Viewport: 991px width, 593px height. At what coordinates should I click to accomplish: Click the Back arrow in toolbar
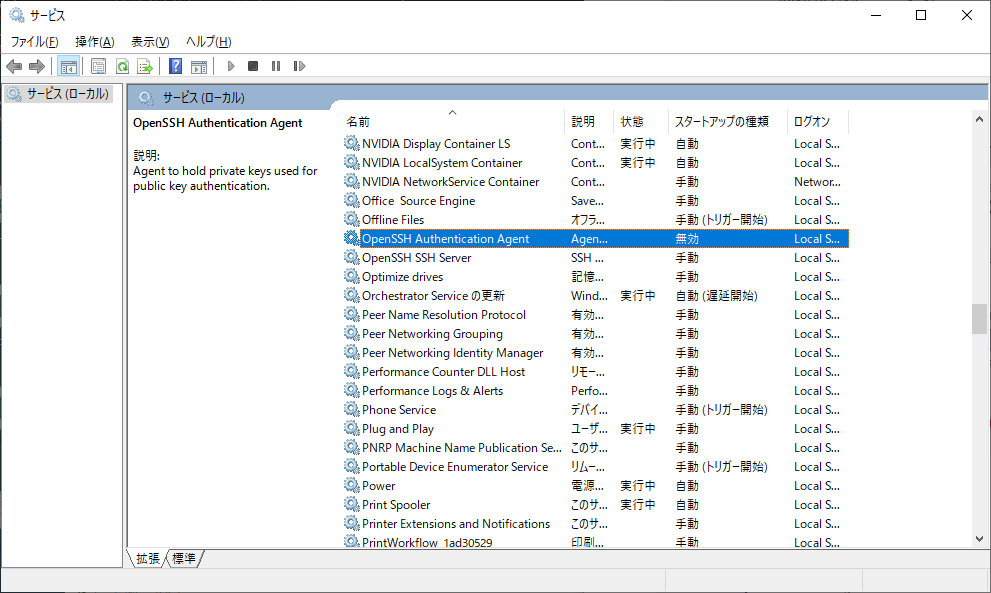click(14, 66)
